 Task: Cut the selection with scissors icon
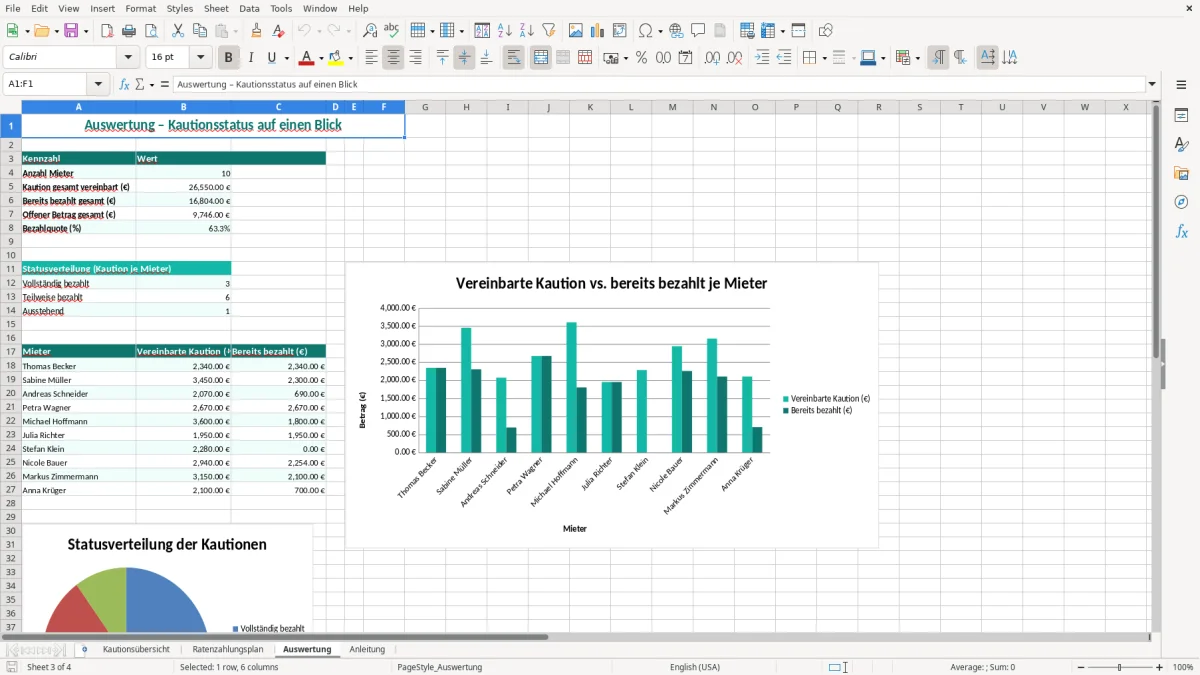click(x=178, y=31)
